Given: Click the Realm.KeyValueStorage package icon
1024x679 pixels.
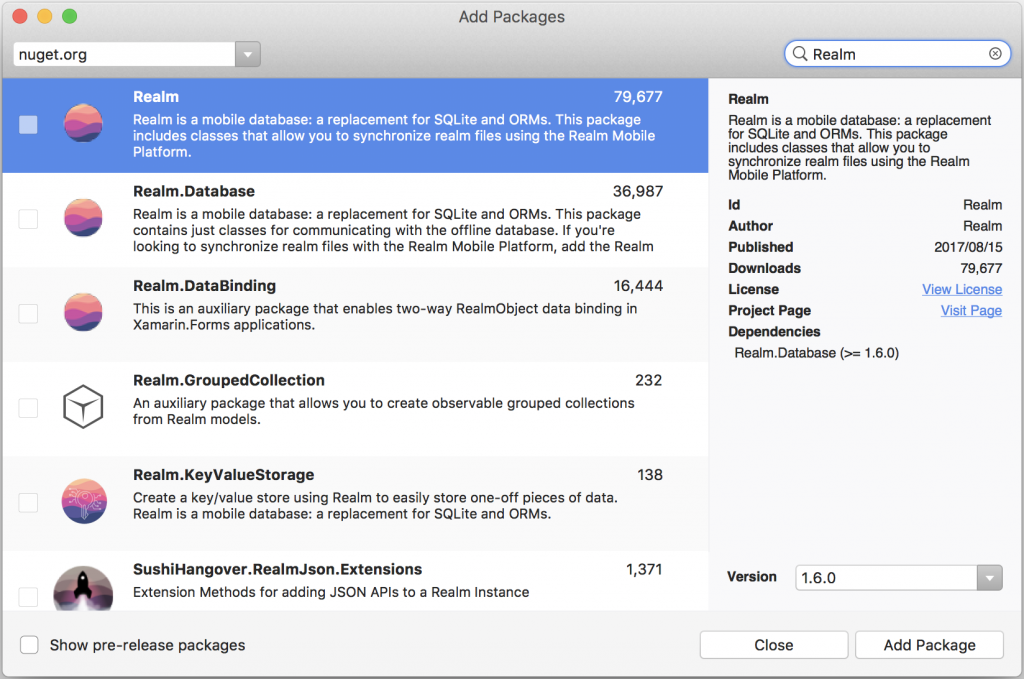Looking at the screenshot, I should [x=84, y=501].
